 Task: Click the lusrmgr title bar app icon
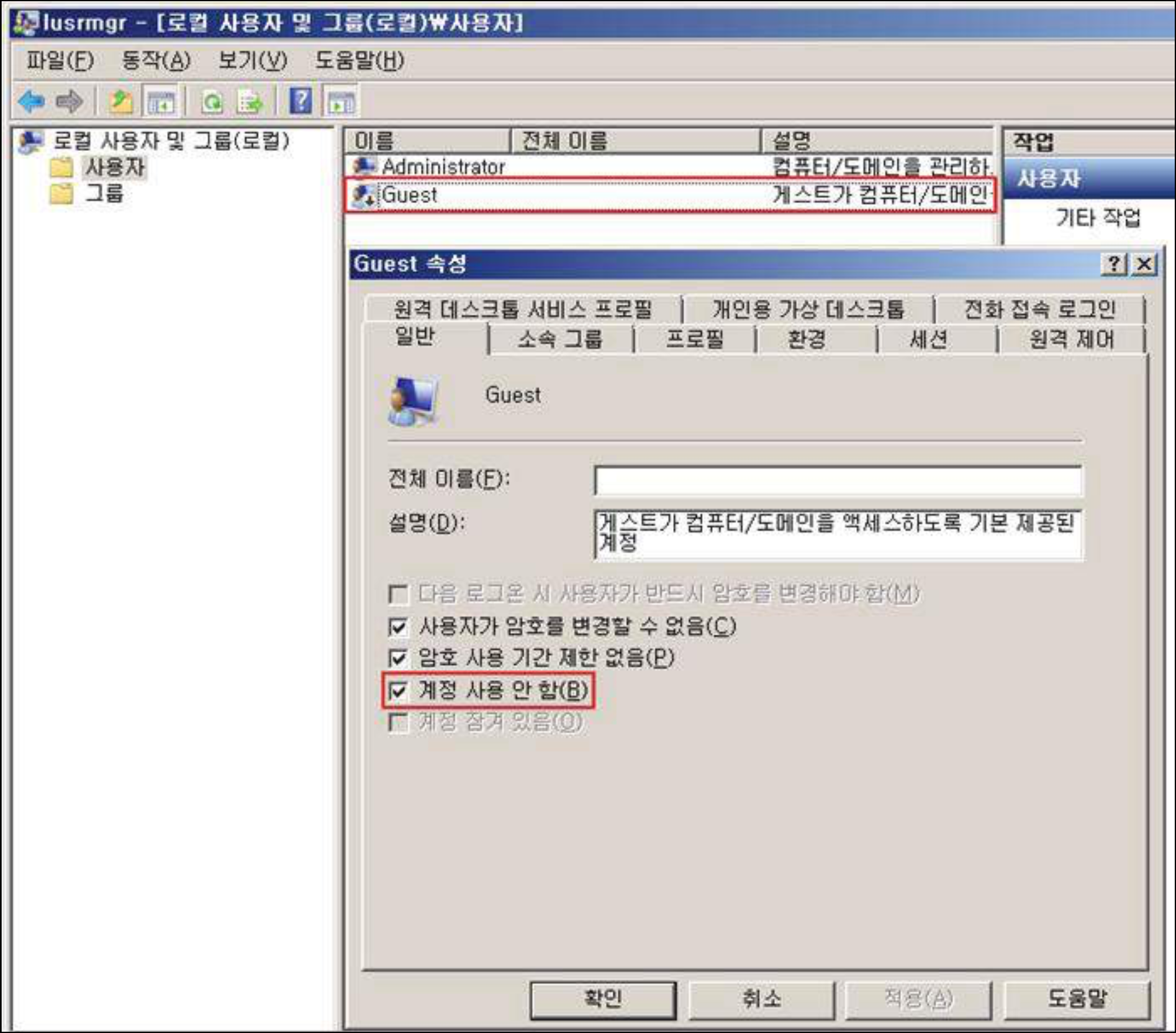point(27,23)
